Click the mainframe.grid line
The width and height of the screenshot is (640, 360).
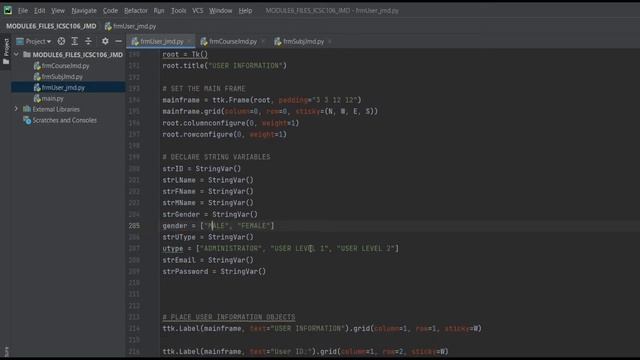(270, 111)
